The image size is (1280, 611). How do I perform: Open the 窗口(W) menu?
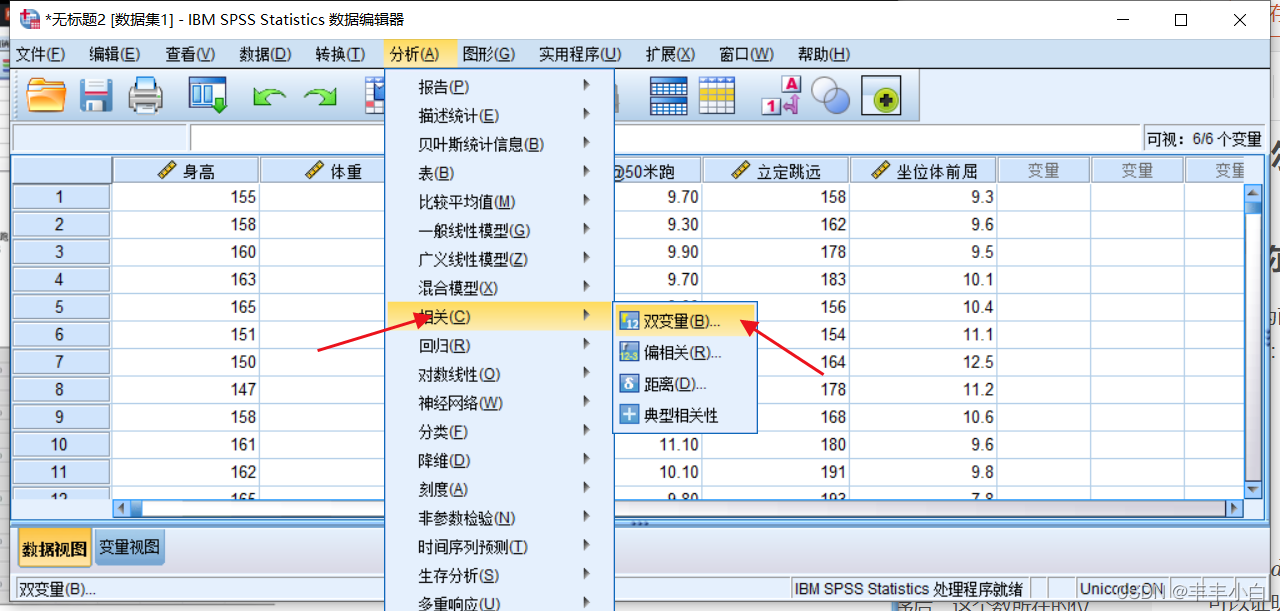pyautogui.click(x=747, y=54)
